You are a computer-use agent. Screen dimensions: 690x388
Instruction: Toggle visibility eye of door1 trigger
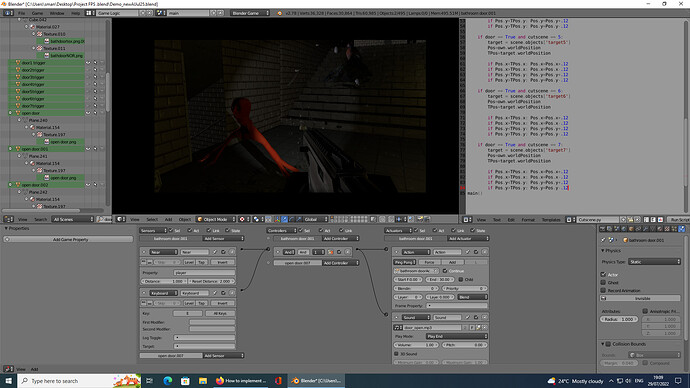[x=88, y=62]
